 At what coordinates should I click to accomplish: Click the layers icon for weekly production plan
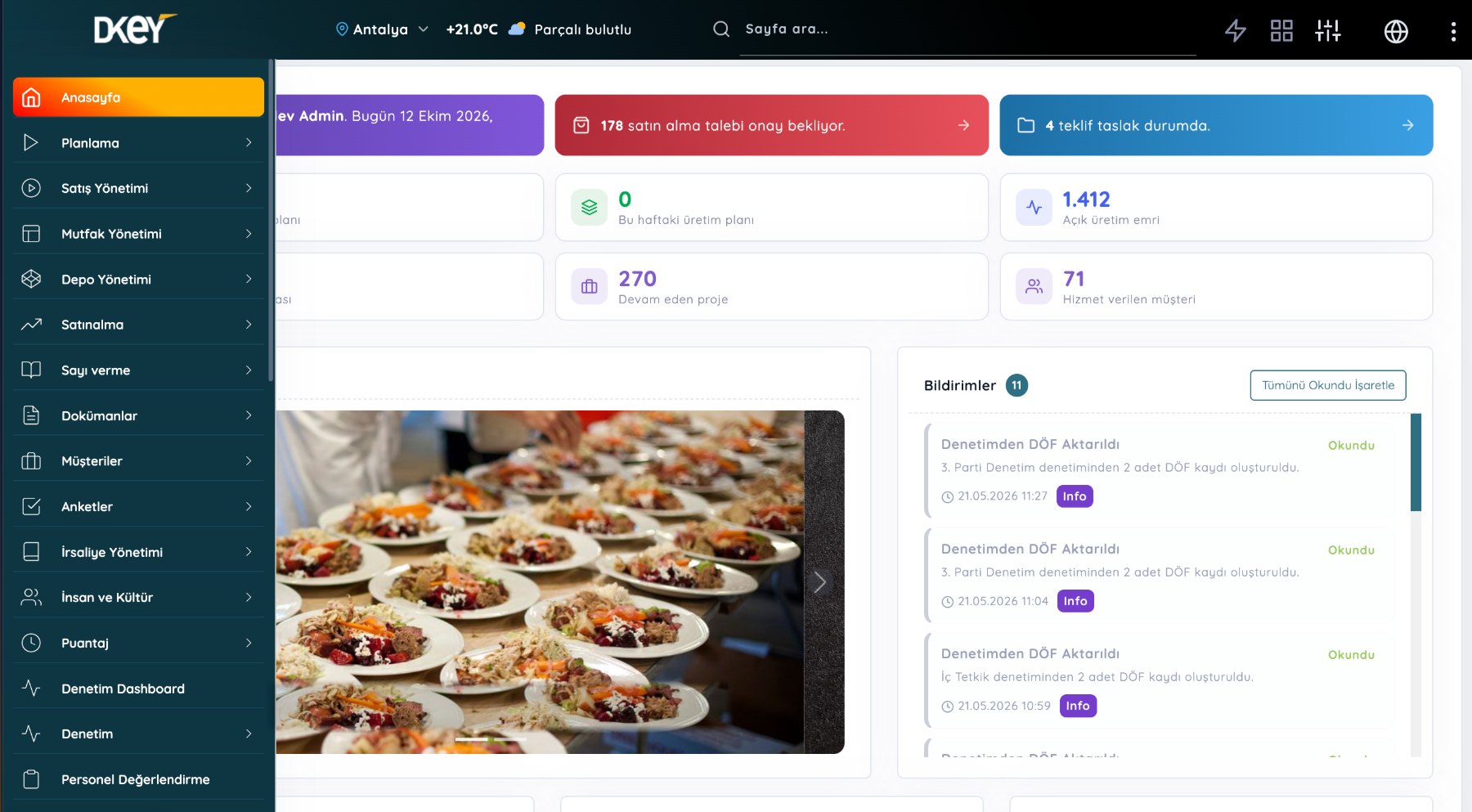point(589,208)
